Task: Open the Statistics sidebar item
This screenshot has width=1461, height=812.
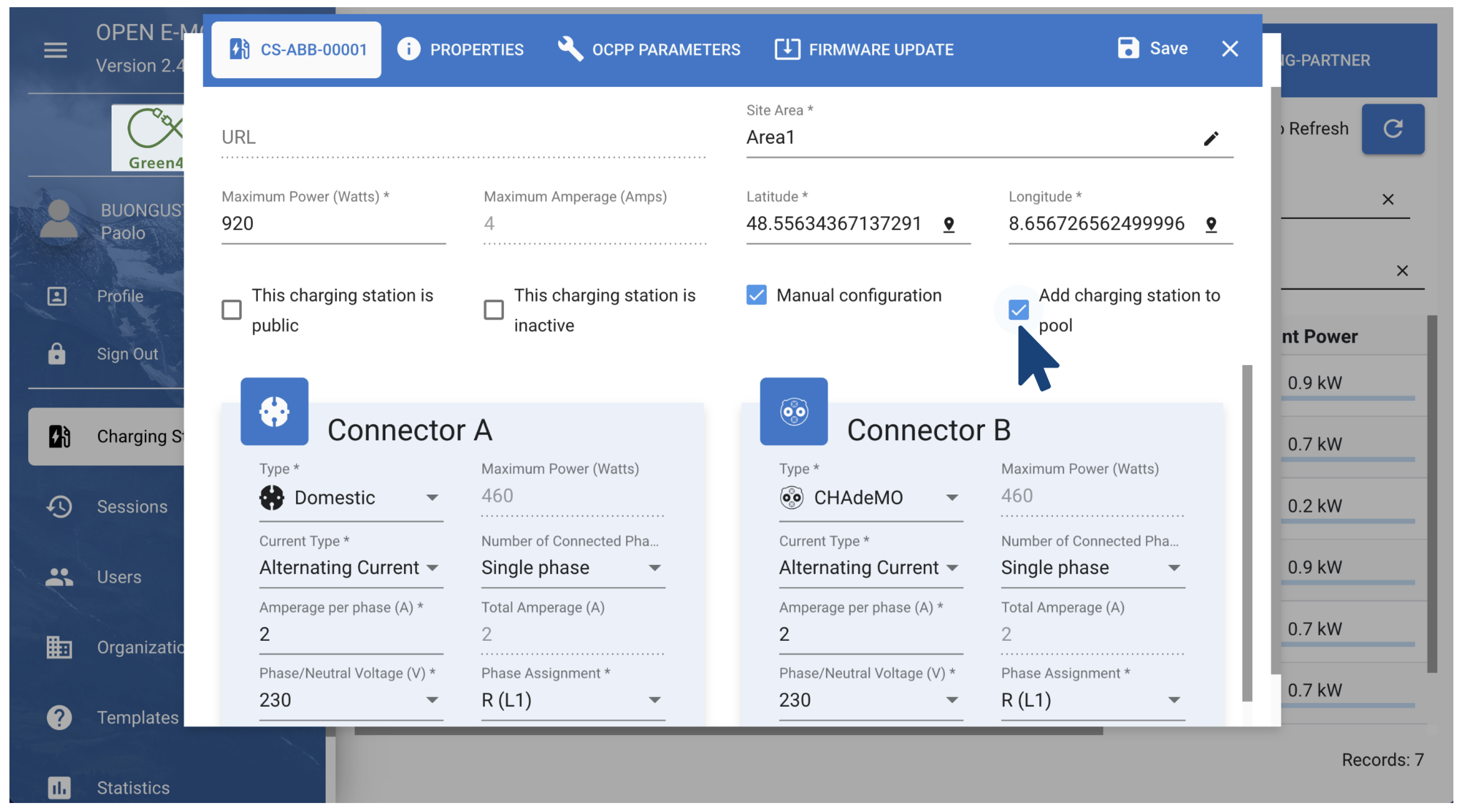Action: point(133,787)
